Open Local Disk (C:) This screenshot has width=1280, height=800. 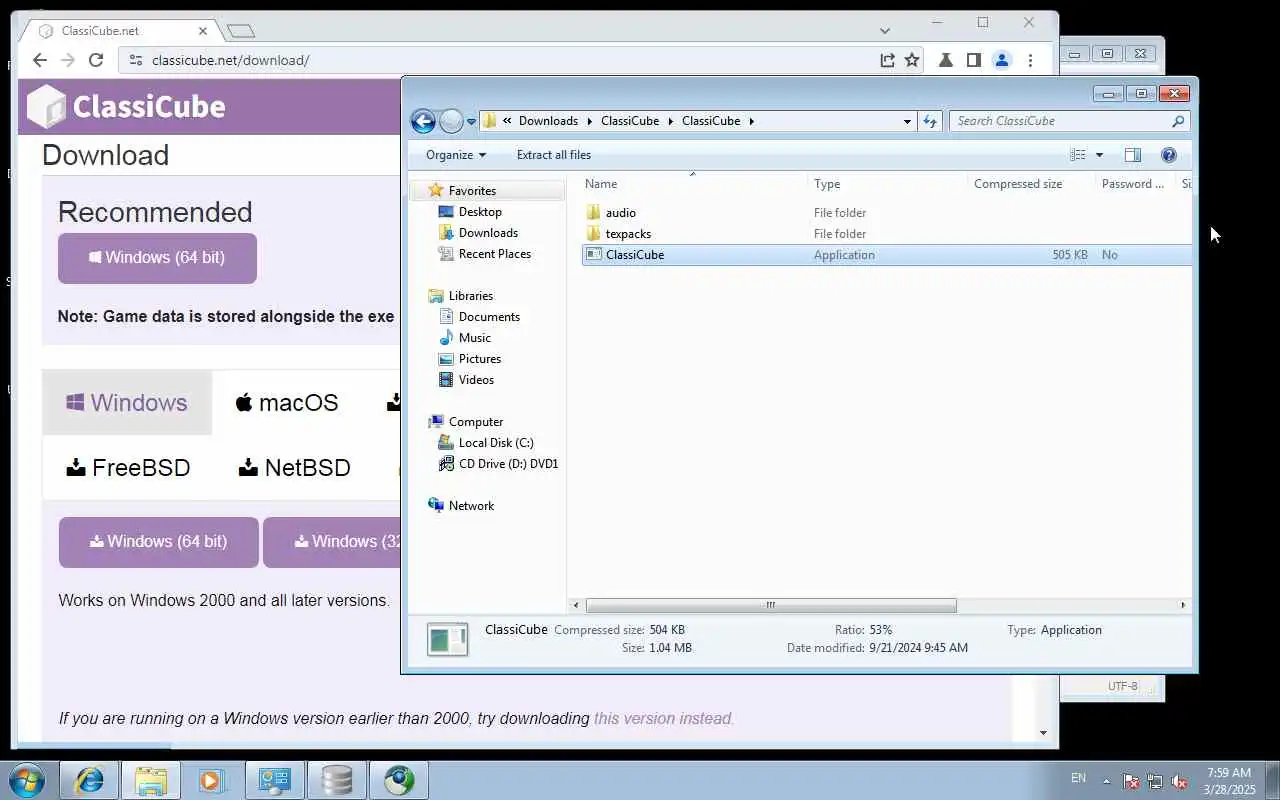pyautogui.click(x=495, y=443)
